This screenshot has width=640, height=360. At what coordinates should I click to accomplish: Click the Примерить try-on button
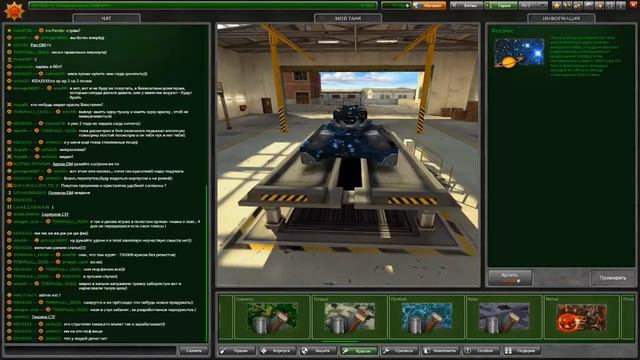click(613, 278)
